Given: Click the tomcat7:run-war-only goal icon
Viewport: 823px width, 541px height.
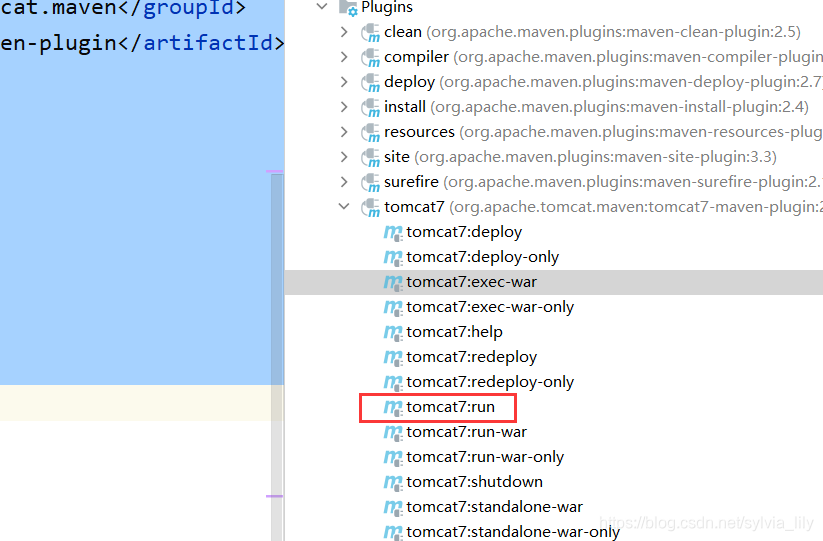Looking at the screenshot, I should [x=393, y=458].
